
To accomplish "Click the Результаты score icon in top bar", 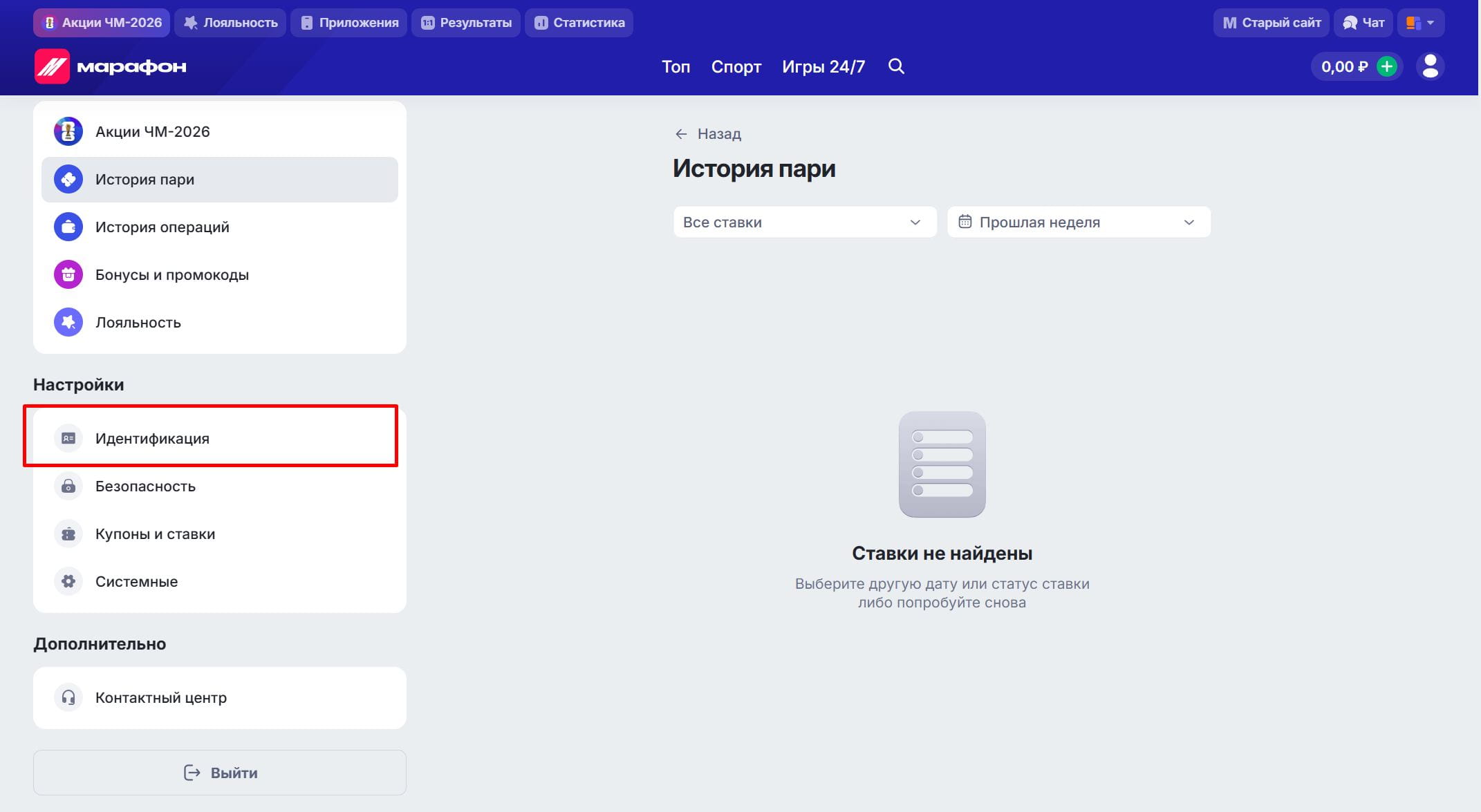I will (x=427, y=23).
